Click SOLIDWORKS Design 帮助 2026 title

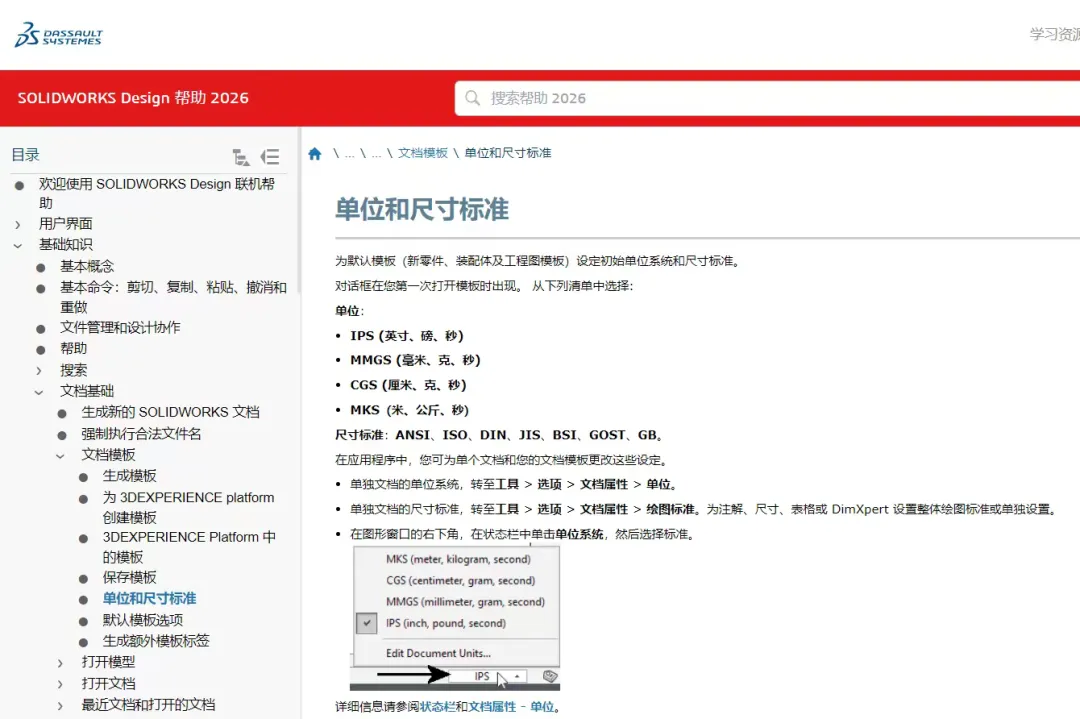pyautogui.click(x=133, y=98)
